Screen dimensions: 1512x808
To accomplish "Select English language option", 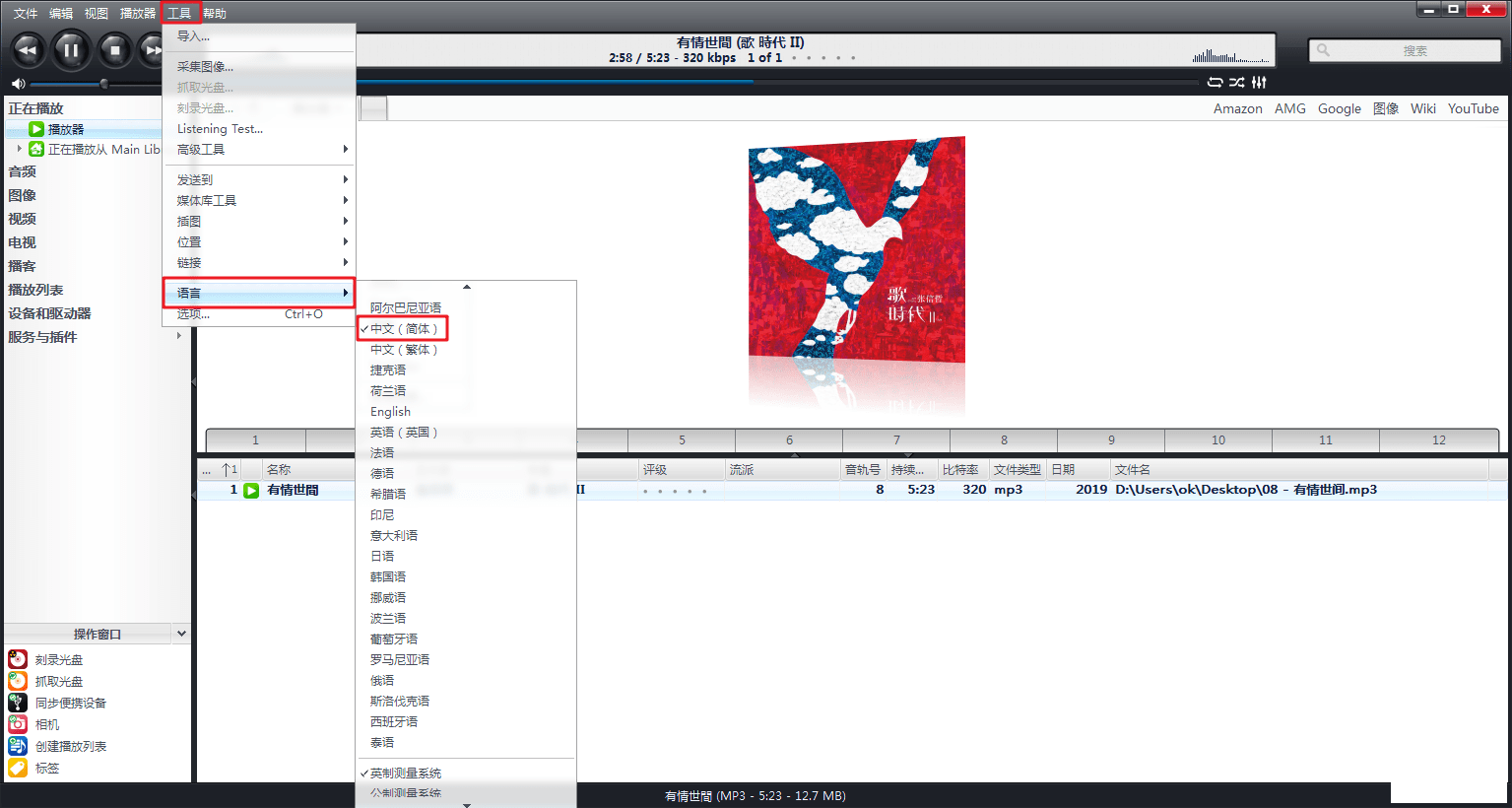I will 390,411.
